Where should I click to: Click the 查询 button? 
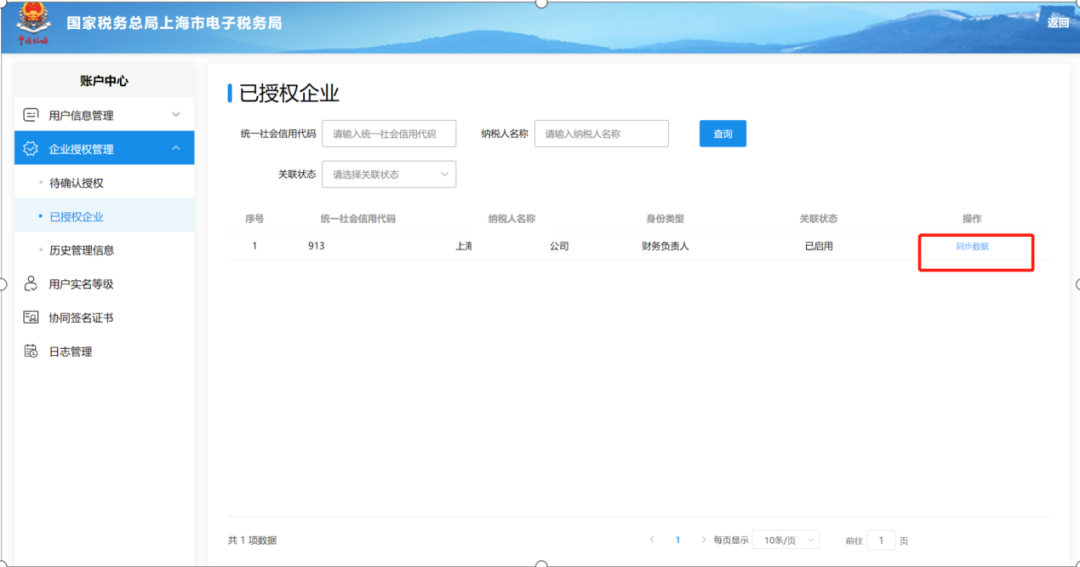tap(723, 134)
